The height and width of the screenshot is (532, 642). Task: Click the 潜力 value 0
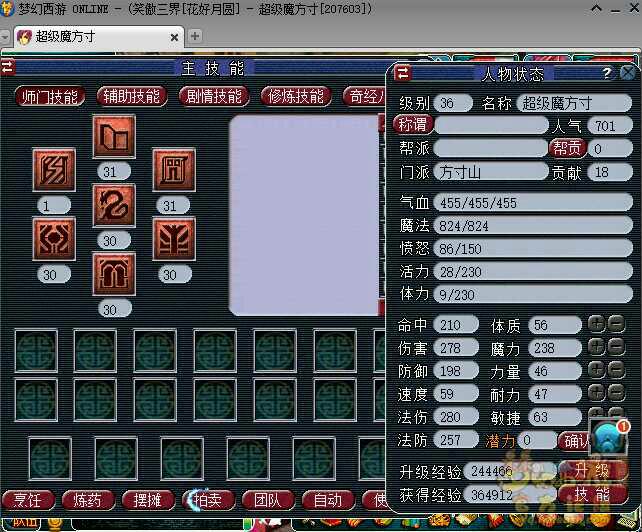coord(537,440)
